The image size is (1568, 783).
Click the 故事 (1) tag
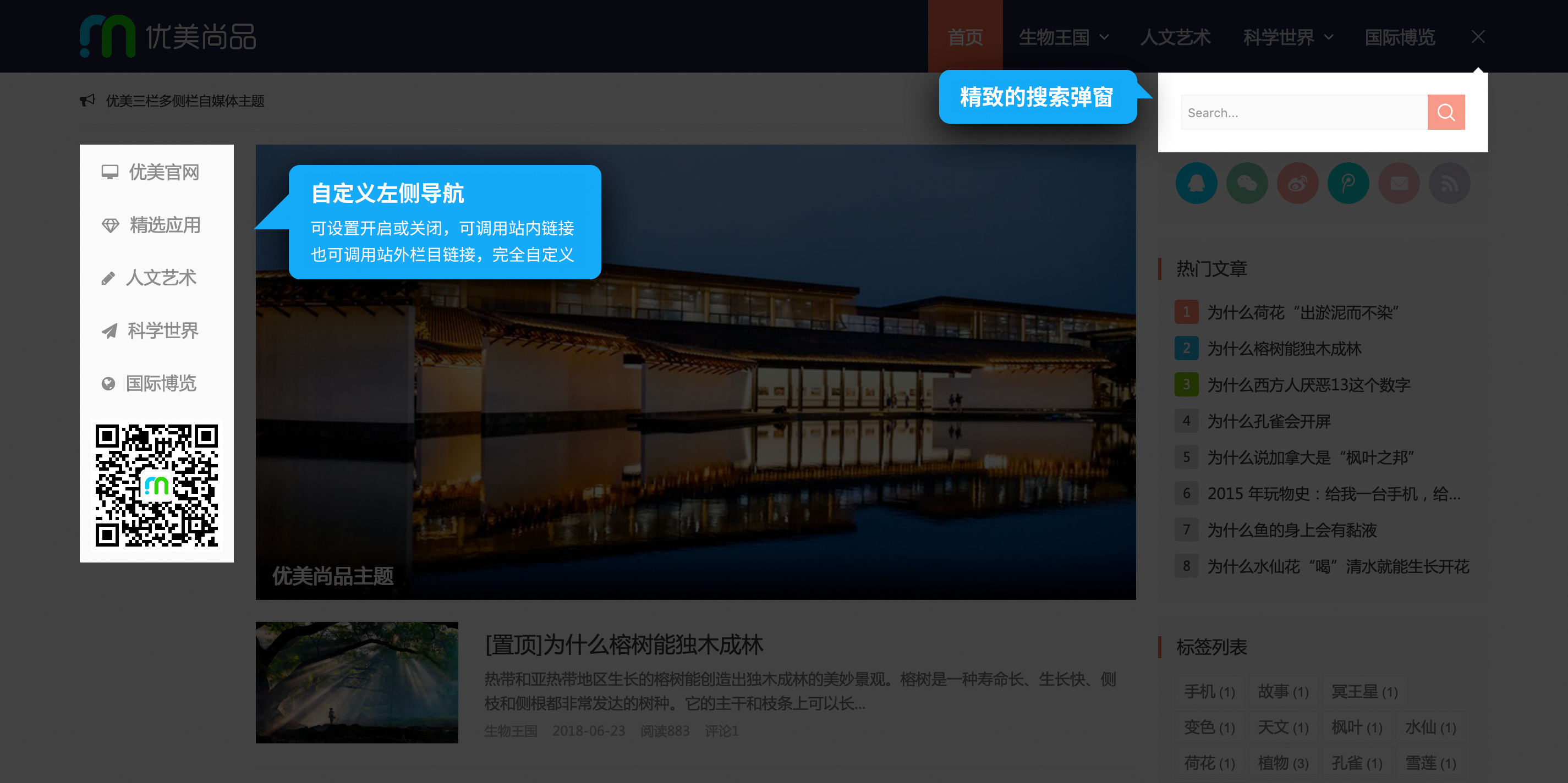[x=1282, y=692]
